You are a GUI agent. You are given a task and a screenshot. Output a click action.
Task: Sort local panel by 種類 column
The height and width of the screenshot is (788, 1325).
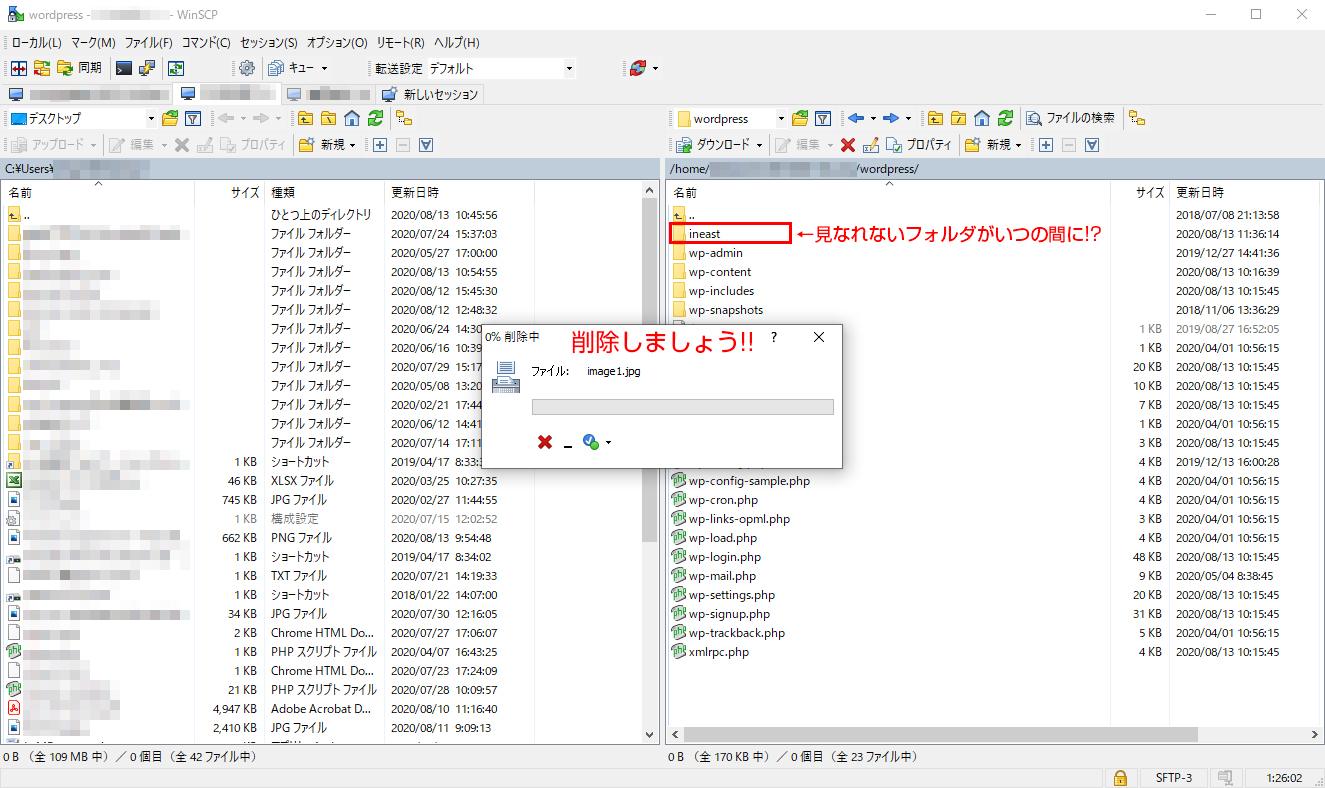pos(324,192)
